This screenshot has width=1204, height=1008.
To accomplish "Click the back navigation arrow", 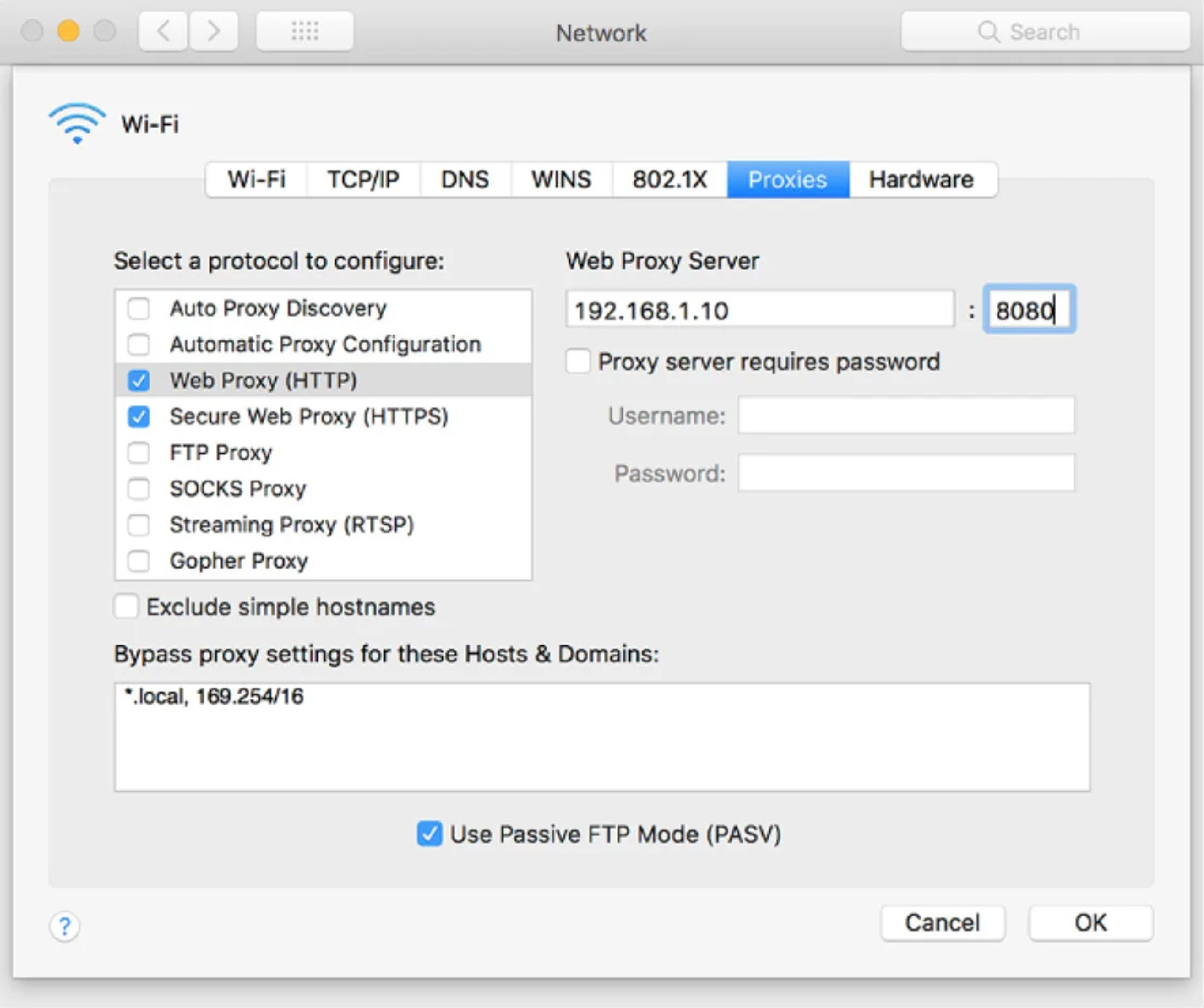I will (162, 31).
